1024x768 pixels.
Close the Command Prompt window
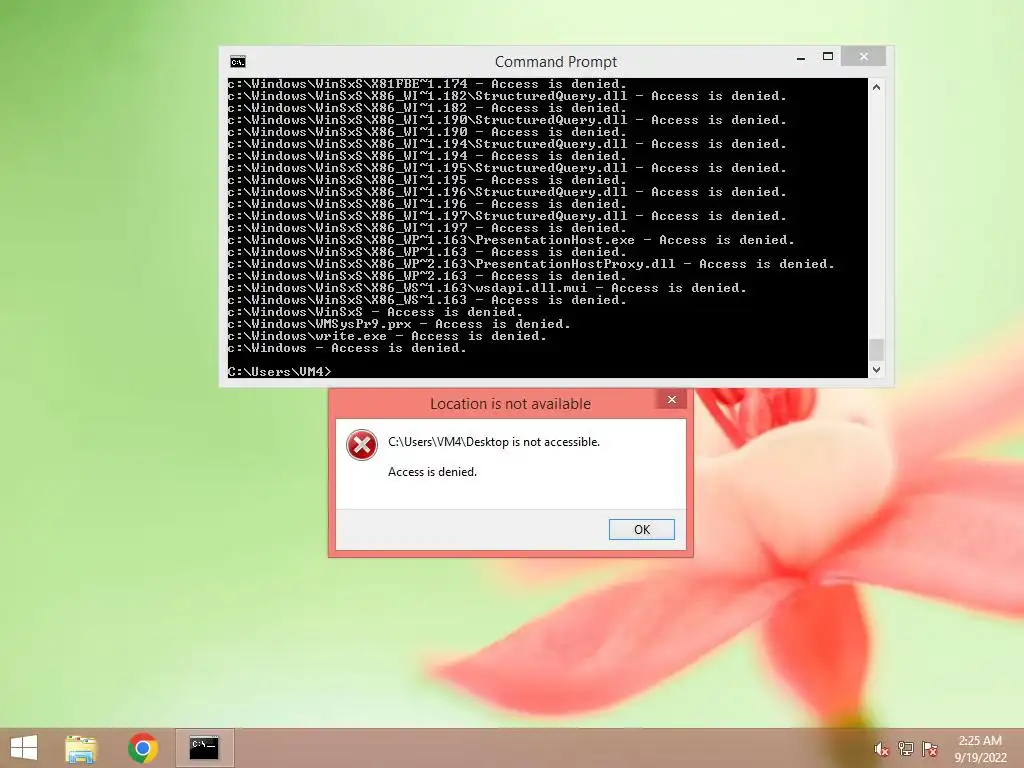coord(863,57)
